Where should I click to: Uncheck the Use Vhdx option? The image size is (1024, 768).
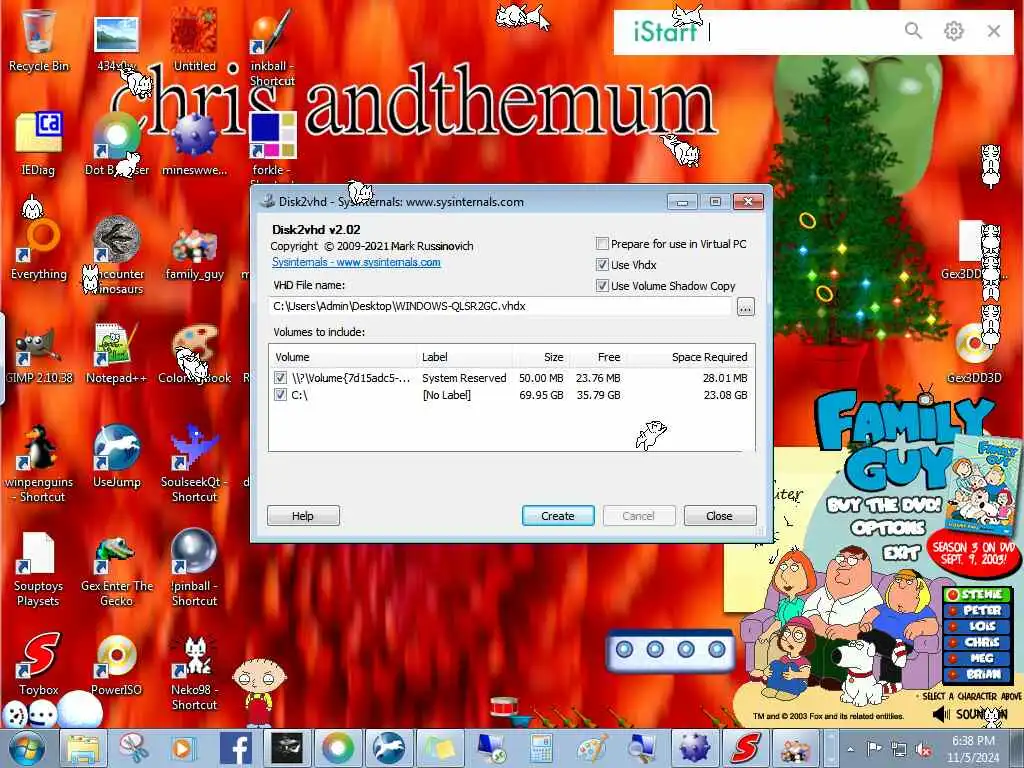(x=602, y=264)
